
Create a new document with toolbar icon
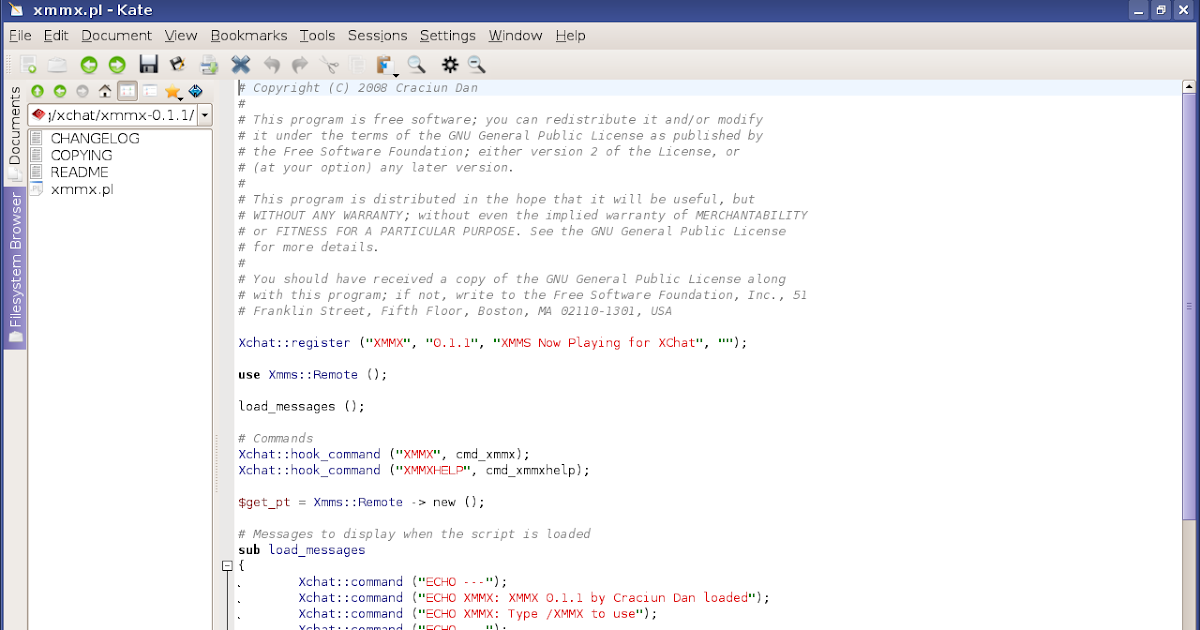[29, 65]
